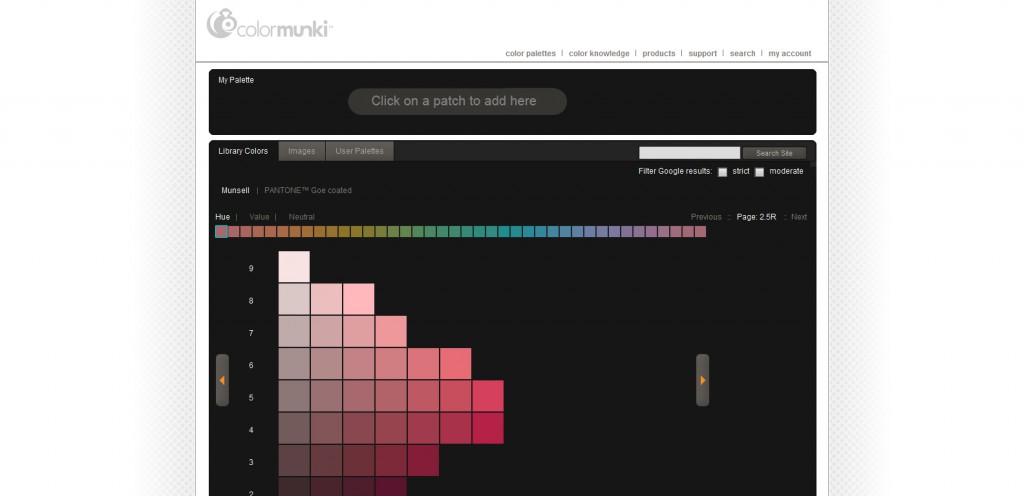Enable the moderate Google filter checkbox

pos(759,172)
